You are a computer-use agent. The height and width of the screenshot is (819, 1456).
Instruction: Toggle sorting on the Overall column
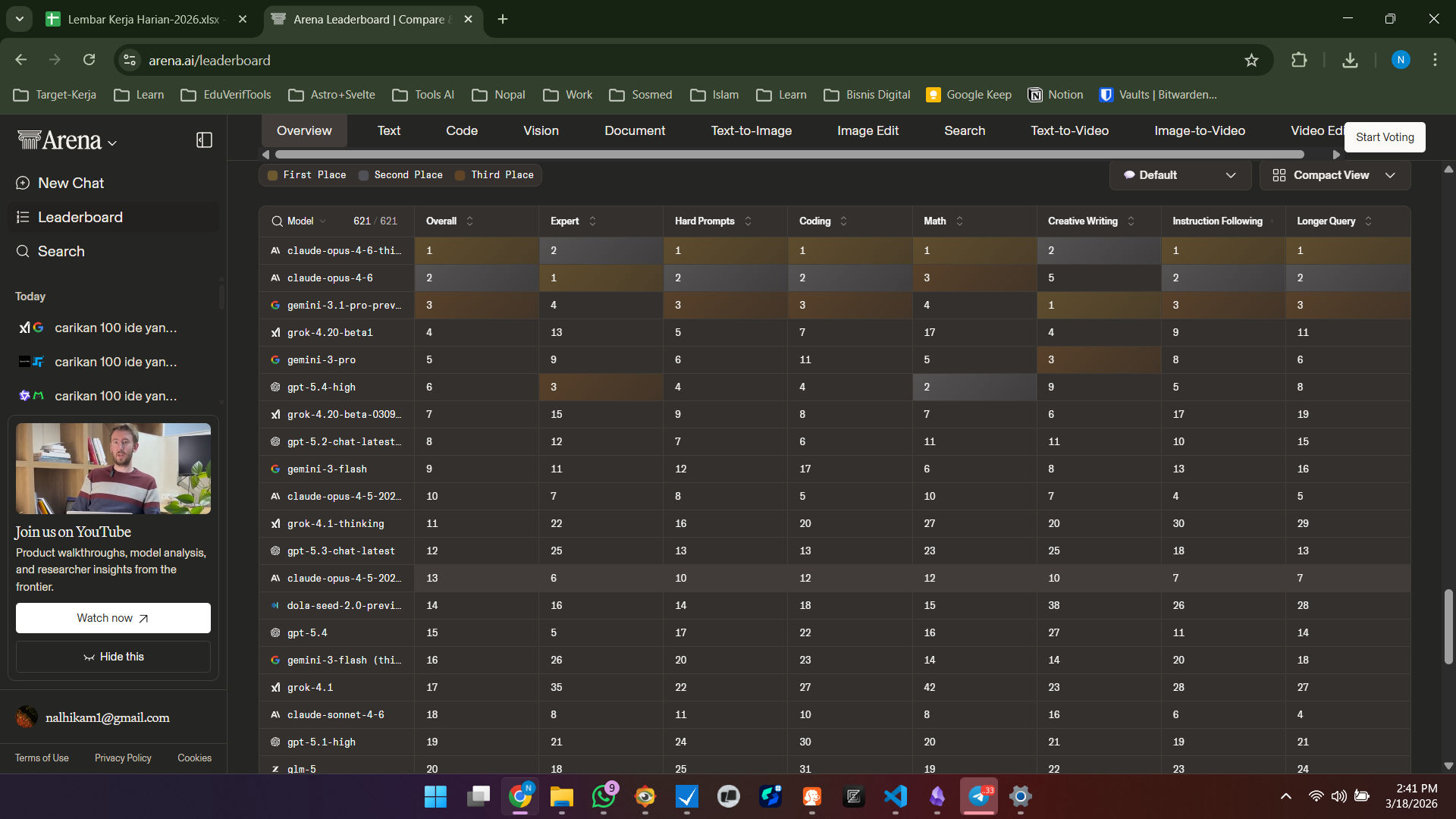tap(469, 221)
